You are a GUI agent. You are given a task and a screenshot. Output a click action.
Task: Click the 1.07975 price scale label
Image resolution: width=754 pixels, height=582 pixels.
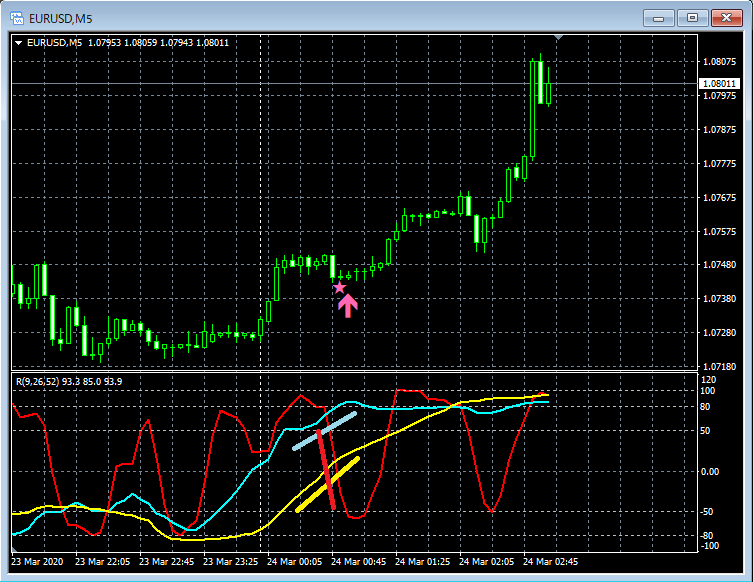719,96
